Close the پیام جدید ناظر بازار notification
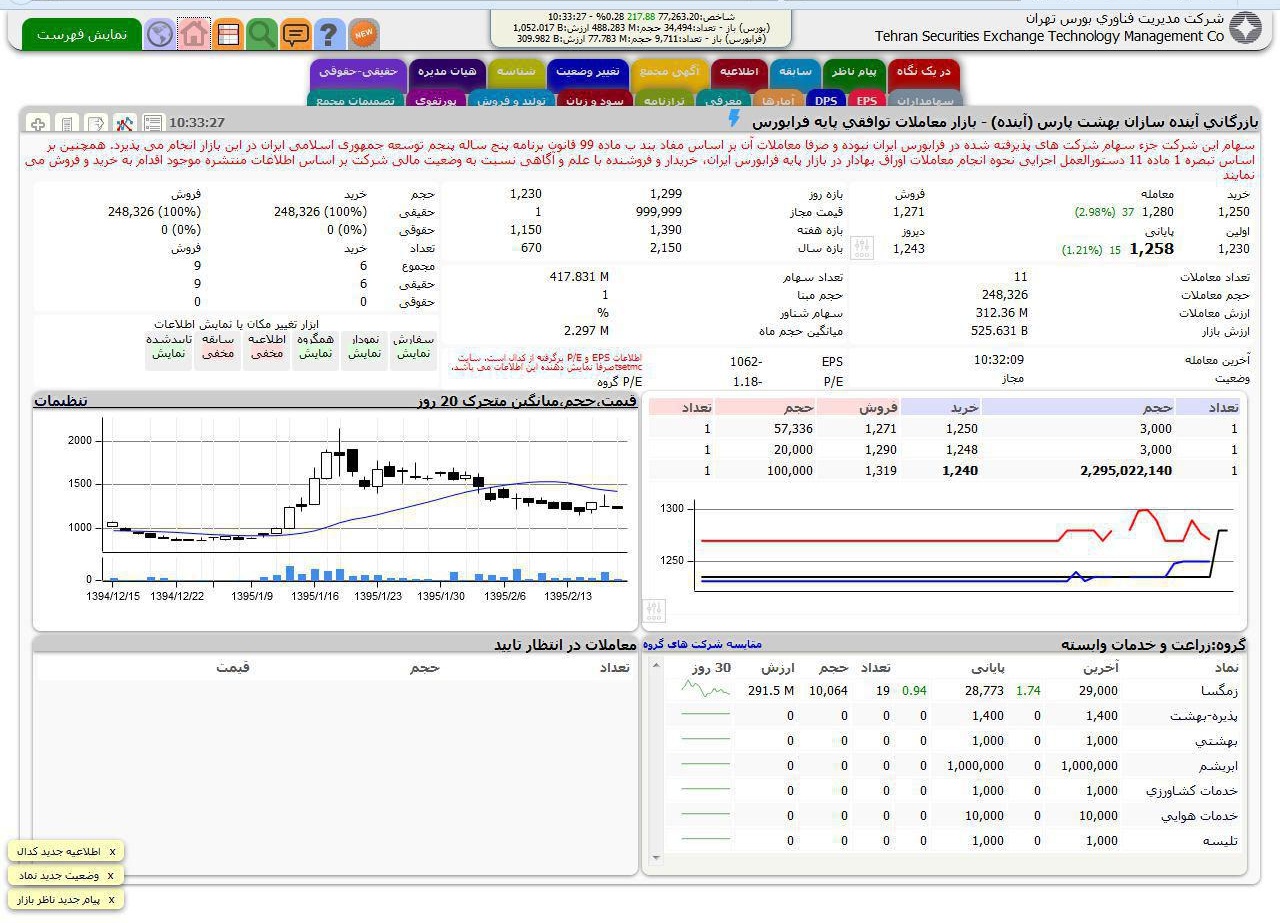The height and width of the screenshot is (923, 1280). pyautogui.click(x=112, y=900)
